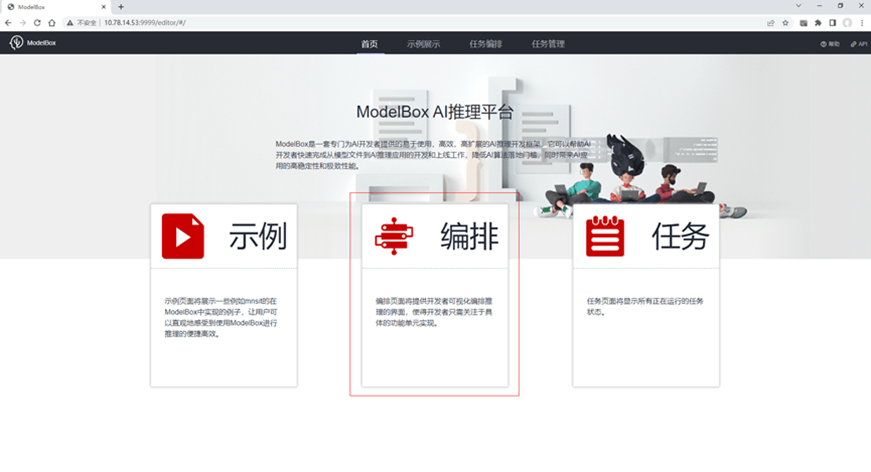Screen dimensions: 871x472
Task: Reload the page with the refresh icon
Action: click(x=37, y=23)
